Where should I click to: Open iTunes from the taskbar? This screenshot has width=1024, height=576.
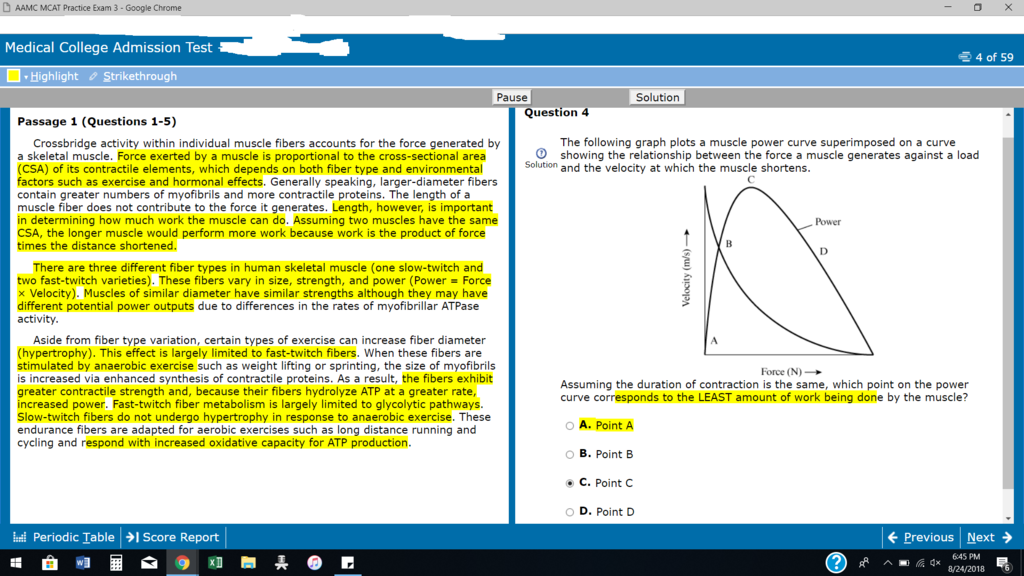pyautogui.click(x=314, y=563)
